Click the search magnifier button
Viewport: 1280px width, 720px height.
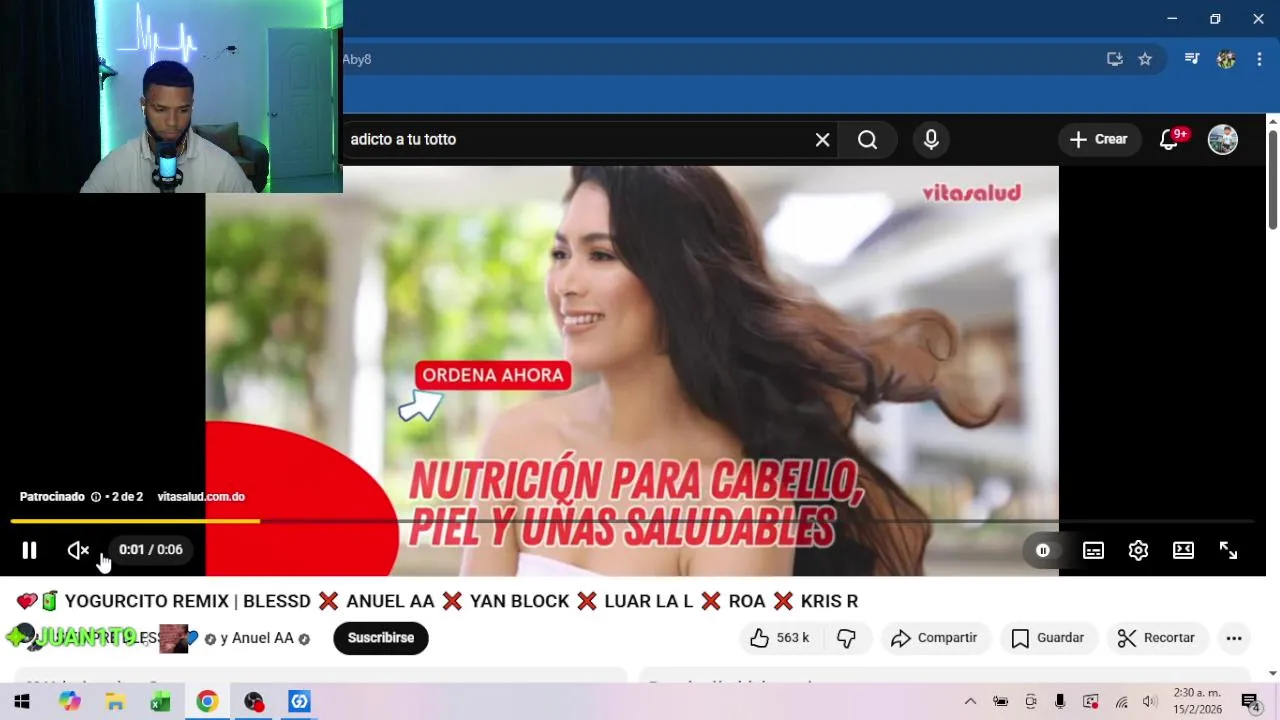click(867, 140)
